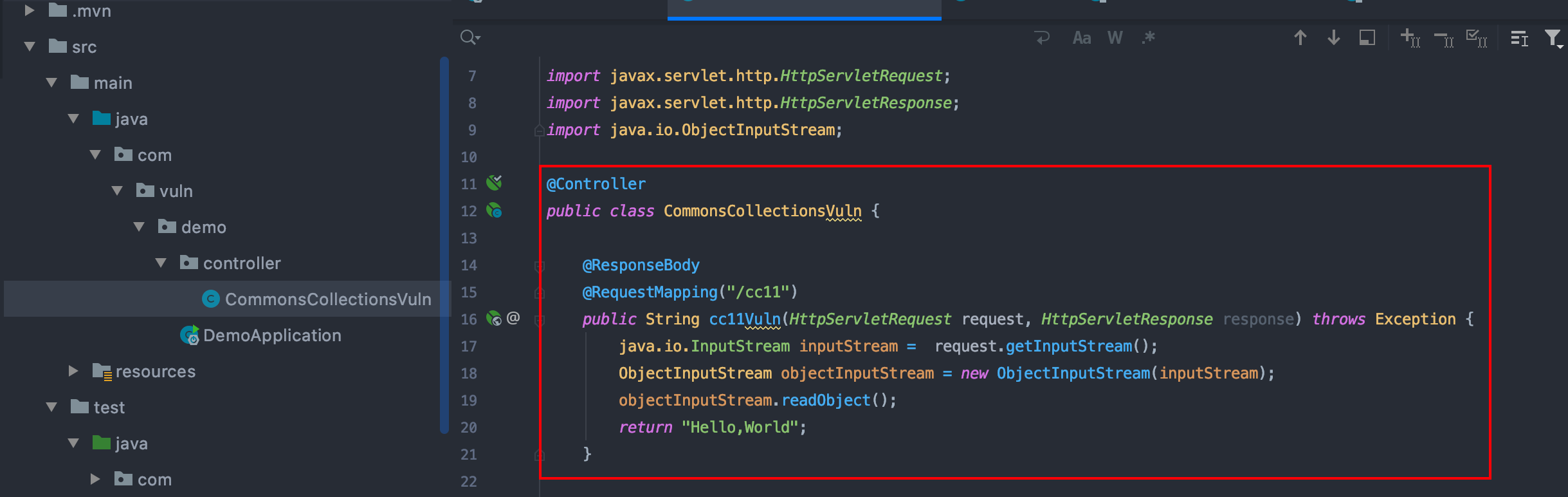Click the active editor tab
1568x497 pixels.
[x=804, y=6]
